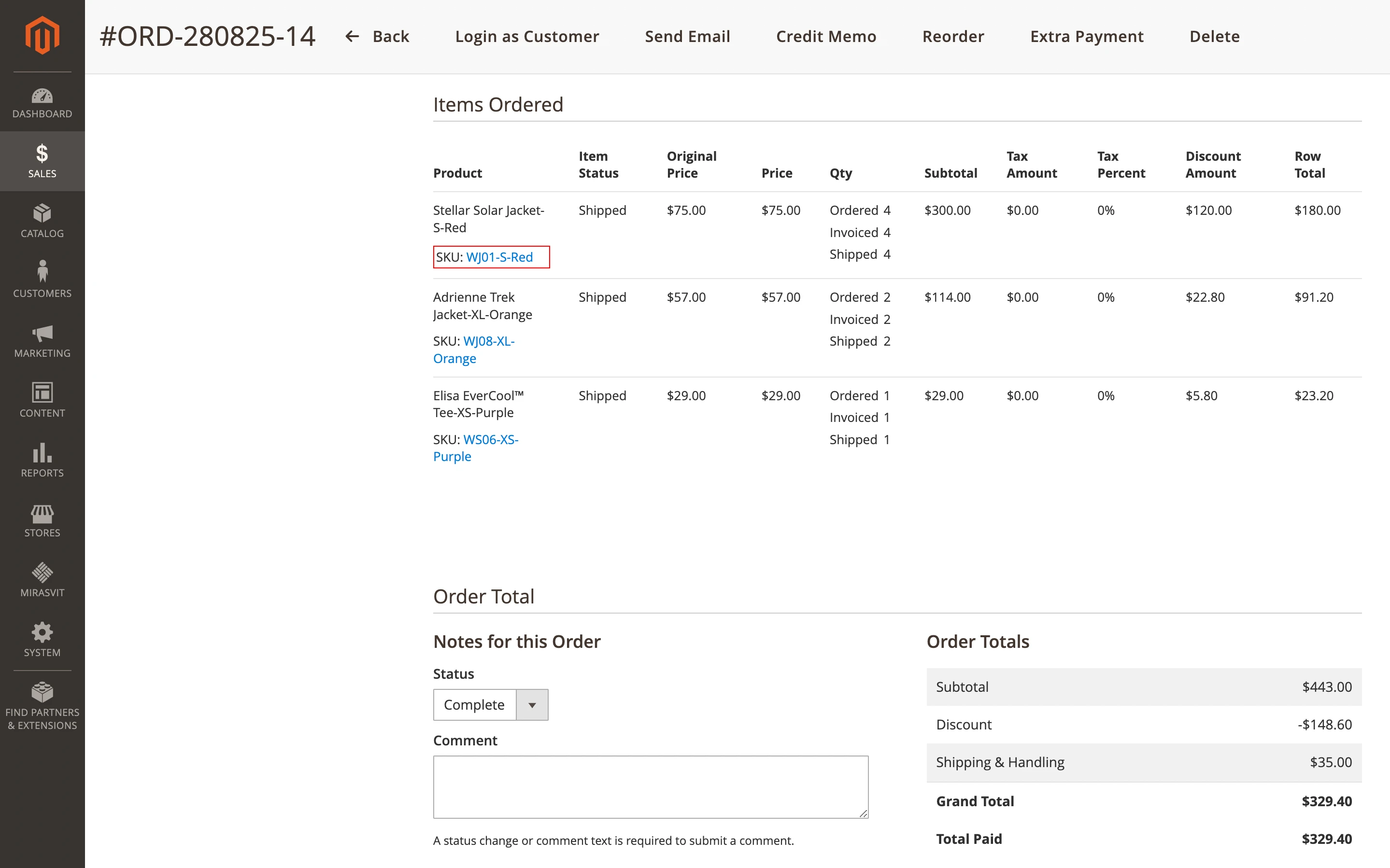The width and height of the screenshot is (1390, 868).
Task: Open the Dashboard section
Action: click(x=42, y=103)
